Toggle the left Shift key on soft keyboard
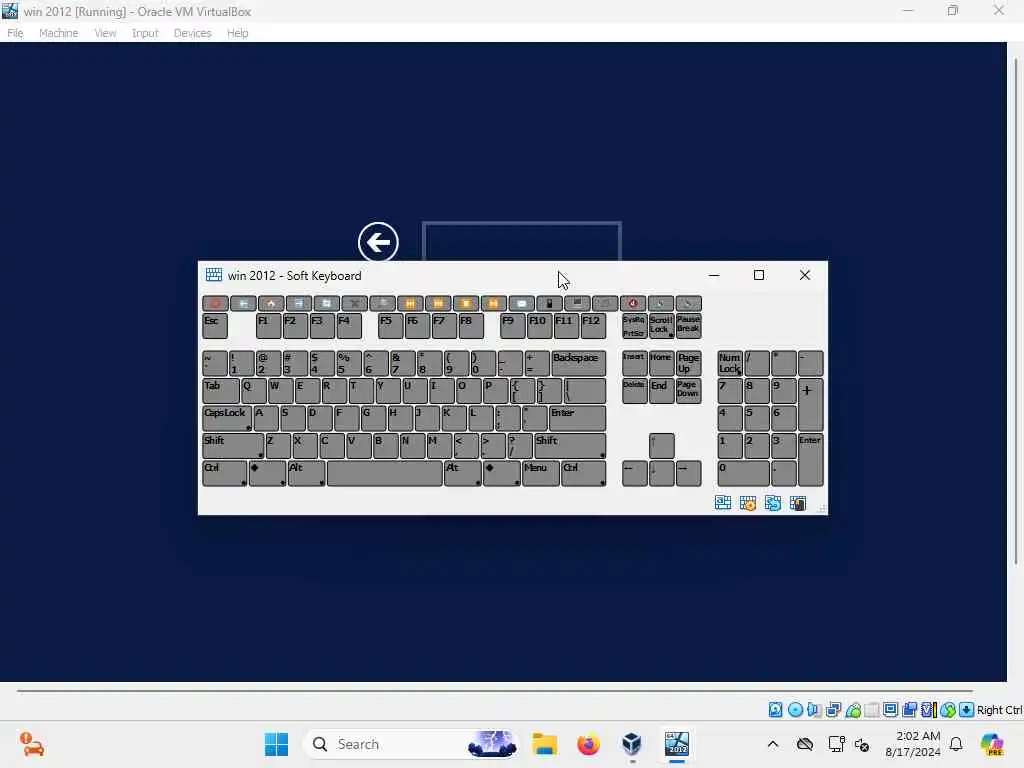 tap(232, 445)
